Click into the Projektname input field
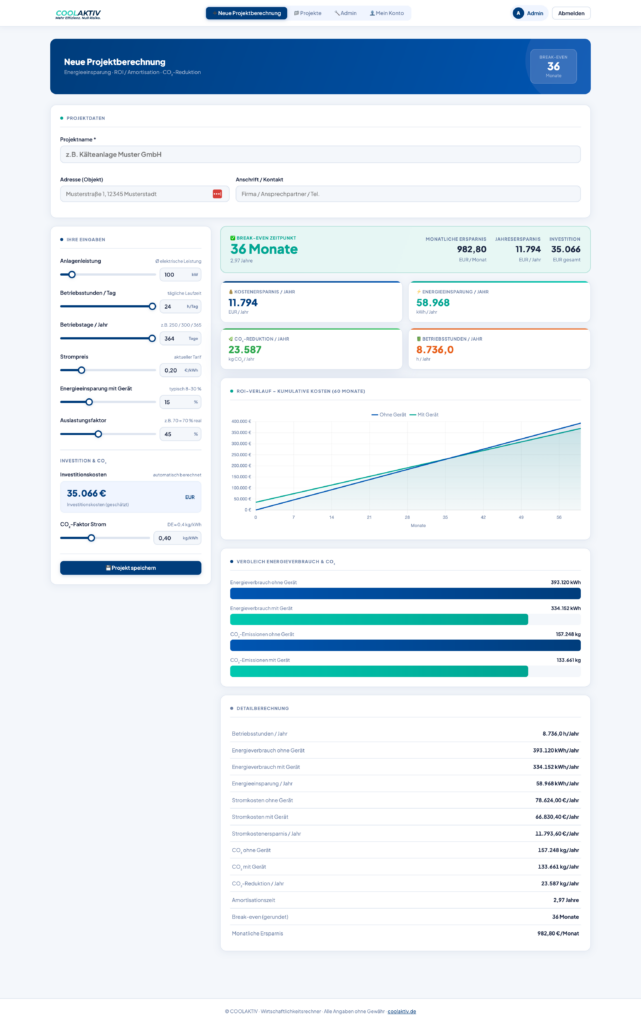The height and width of the screenshot is (1024, 641). click(320, 155)
